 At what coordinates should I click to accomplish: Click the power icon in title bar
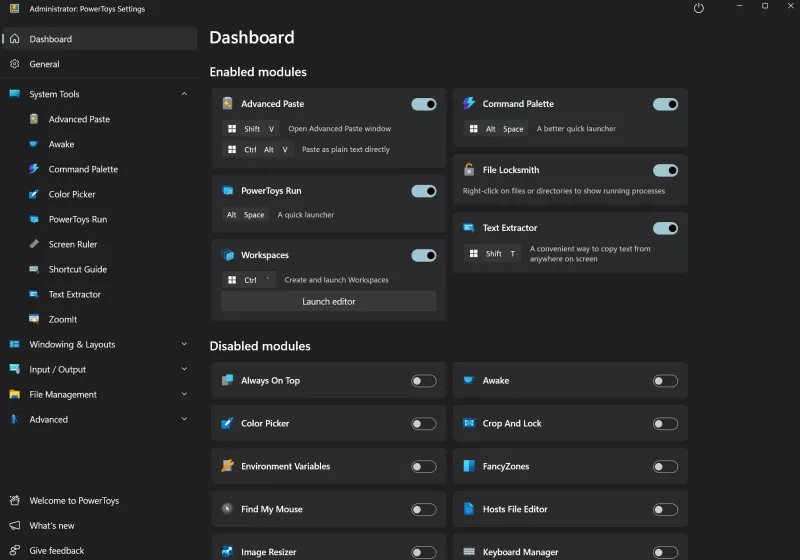click(698, 9)
